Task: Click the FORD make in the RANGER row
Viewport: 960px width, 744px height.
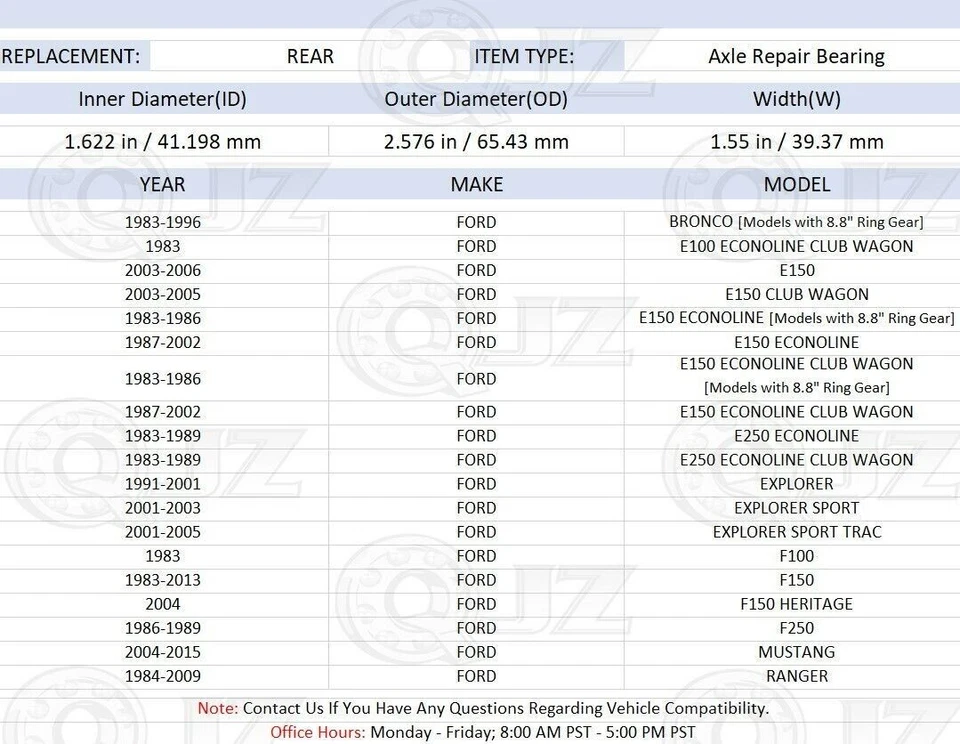Action: point(476,676)
